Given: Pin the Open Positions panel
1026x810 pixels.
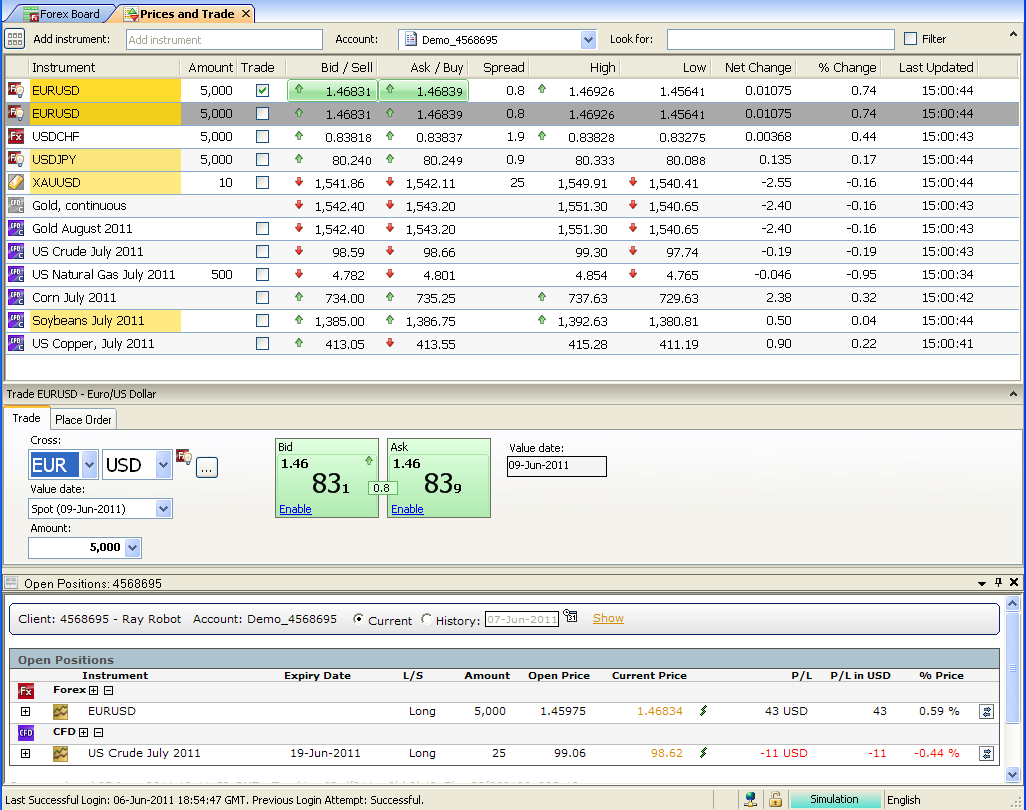Looking at the screenshot, I should tap(998, 582).
